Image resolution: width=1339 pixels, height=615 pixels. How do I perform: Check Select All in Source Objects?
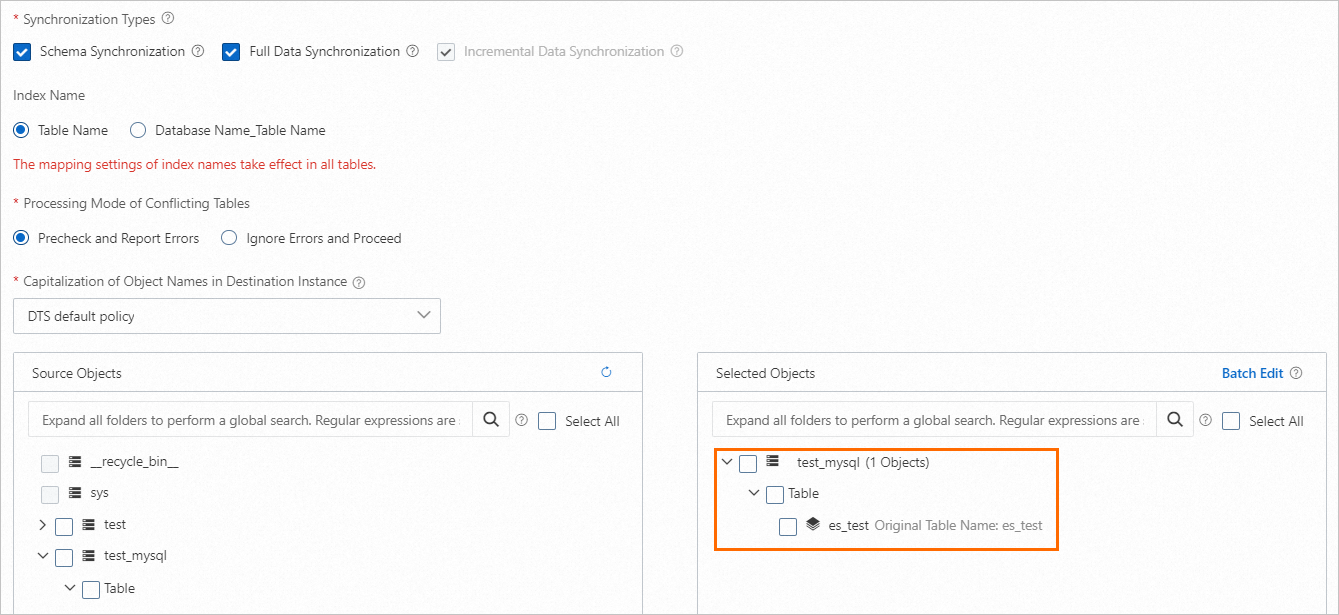(547, 421)
